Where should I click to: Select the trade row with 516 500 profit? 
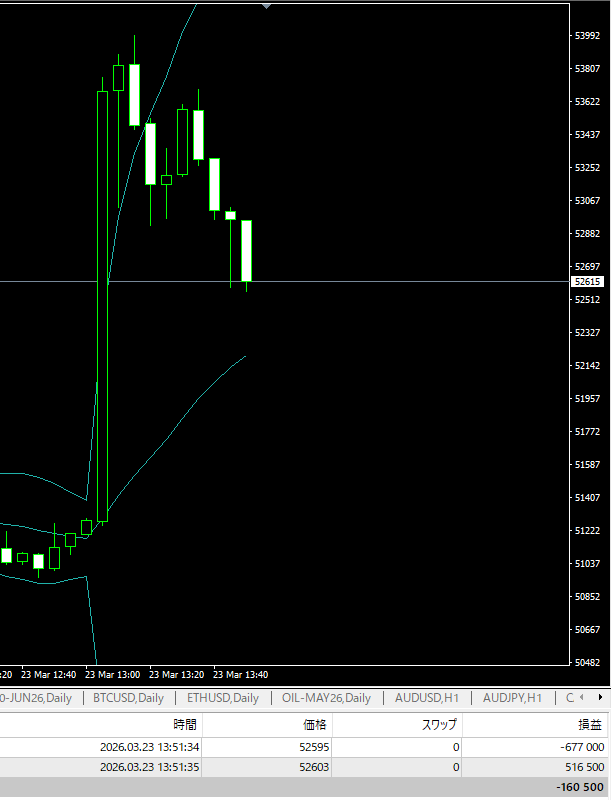point(300,767)
